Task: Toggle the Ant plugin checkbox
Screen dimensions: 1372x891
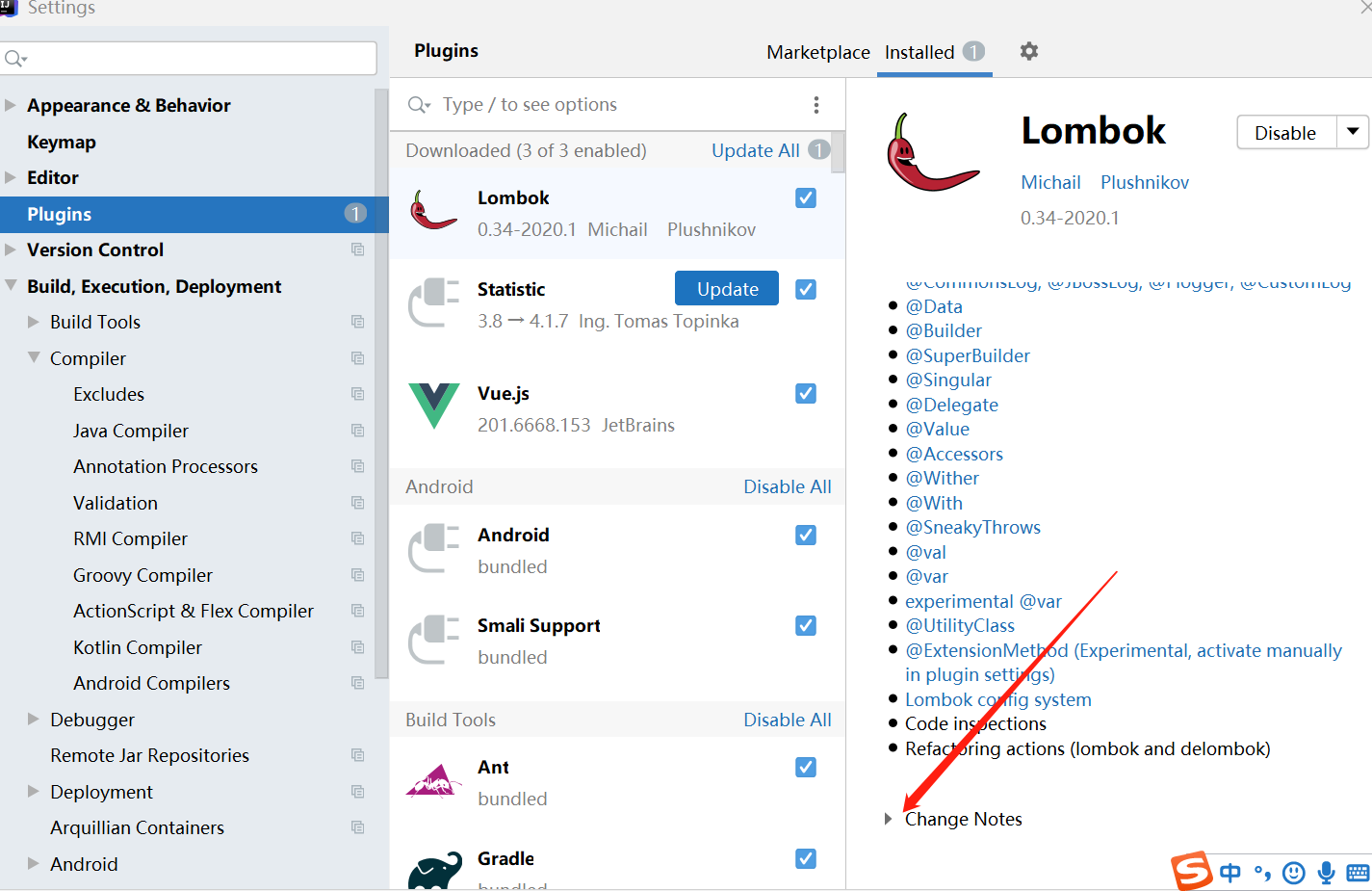Action: [806, 767]
